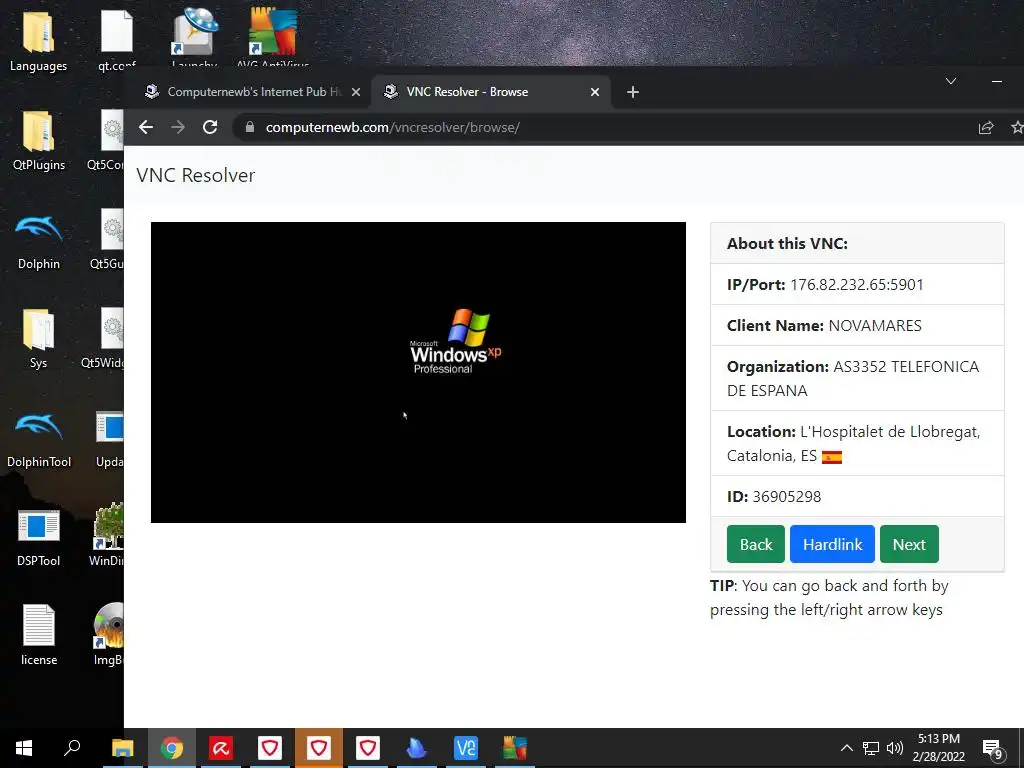Reload the VNC Resolver page
The height and width of the screenshot is (768, 1024).
[x=210, y=127]
